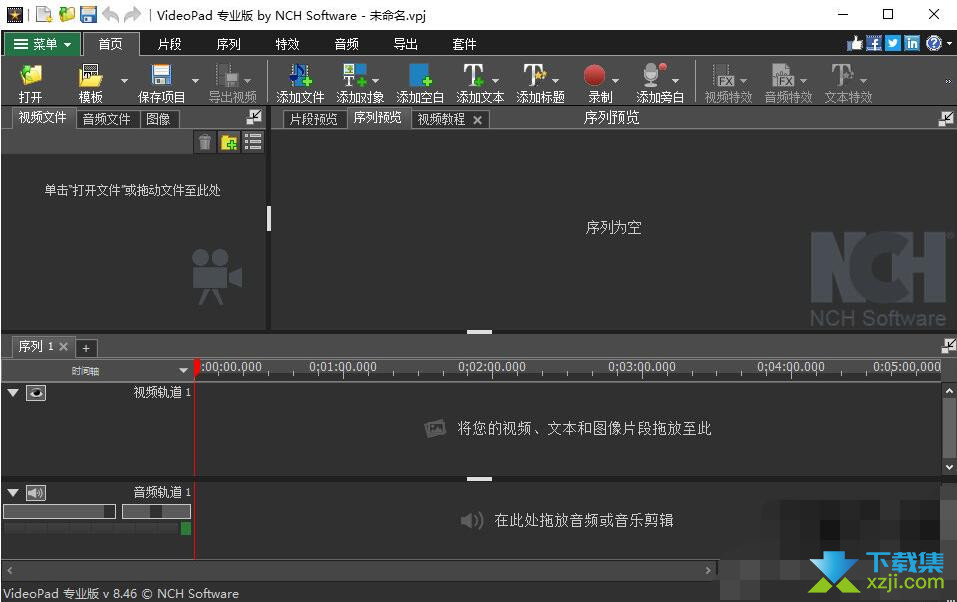Click the open project icon in title bar
Viewport: 957px width, 602px height.
coord(67,14)
